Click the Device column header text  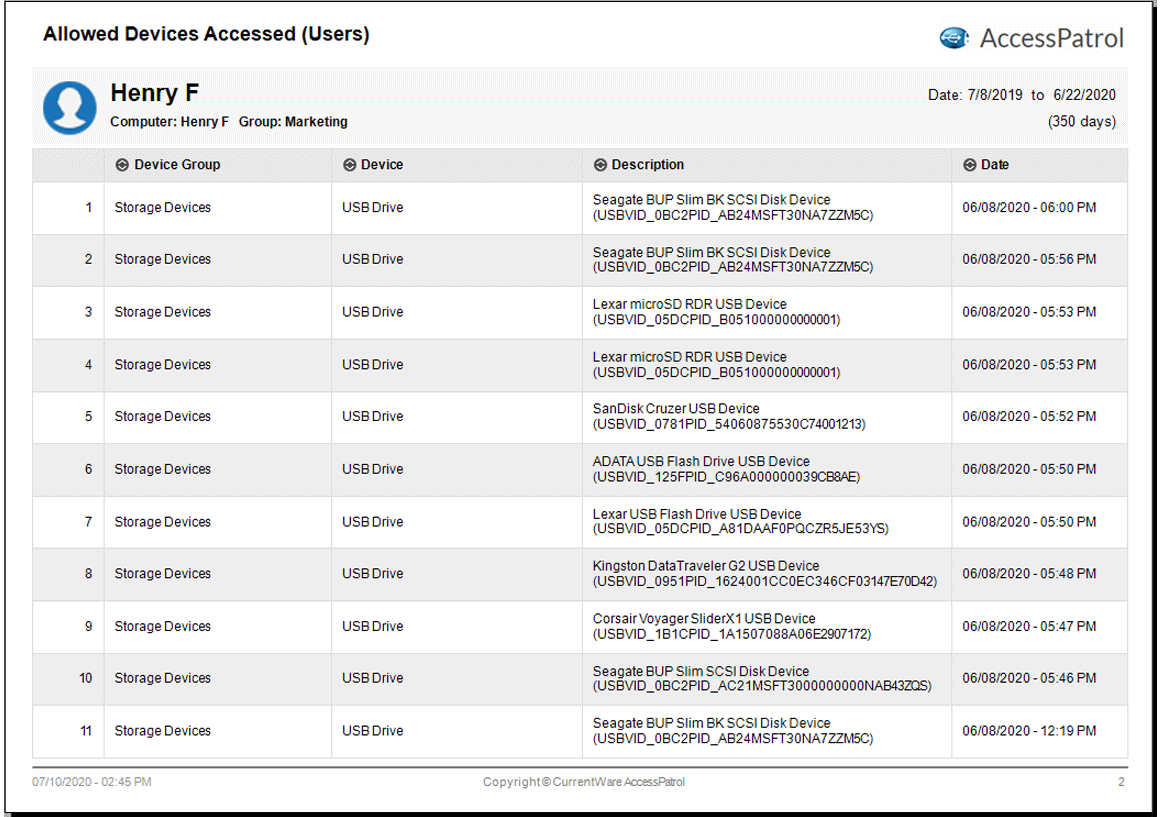click(x=382, y=164)
